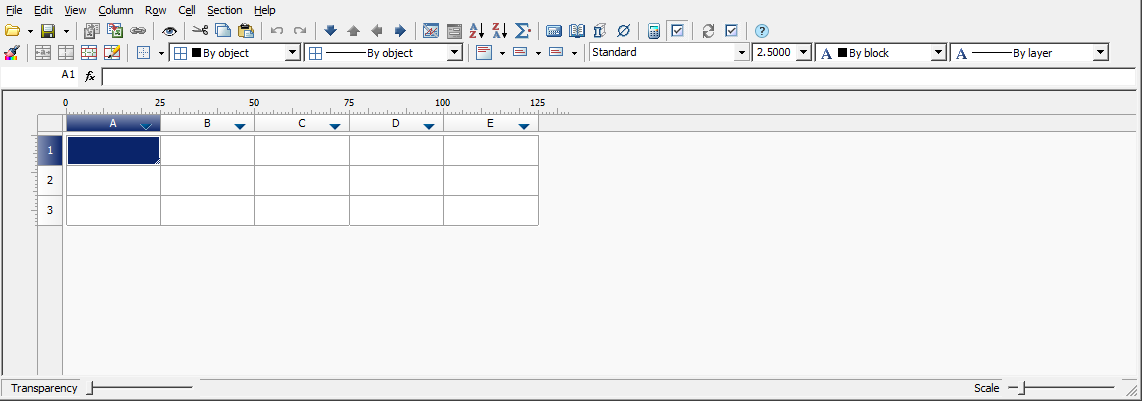This screenshot has height=401, width=1142.
Task: Open the Column menu
Action: 115,10
